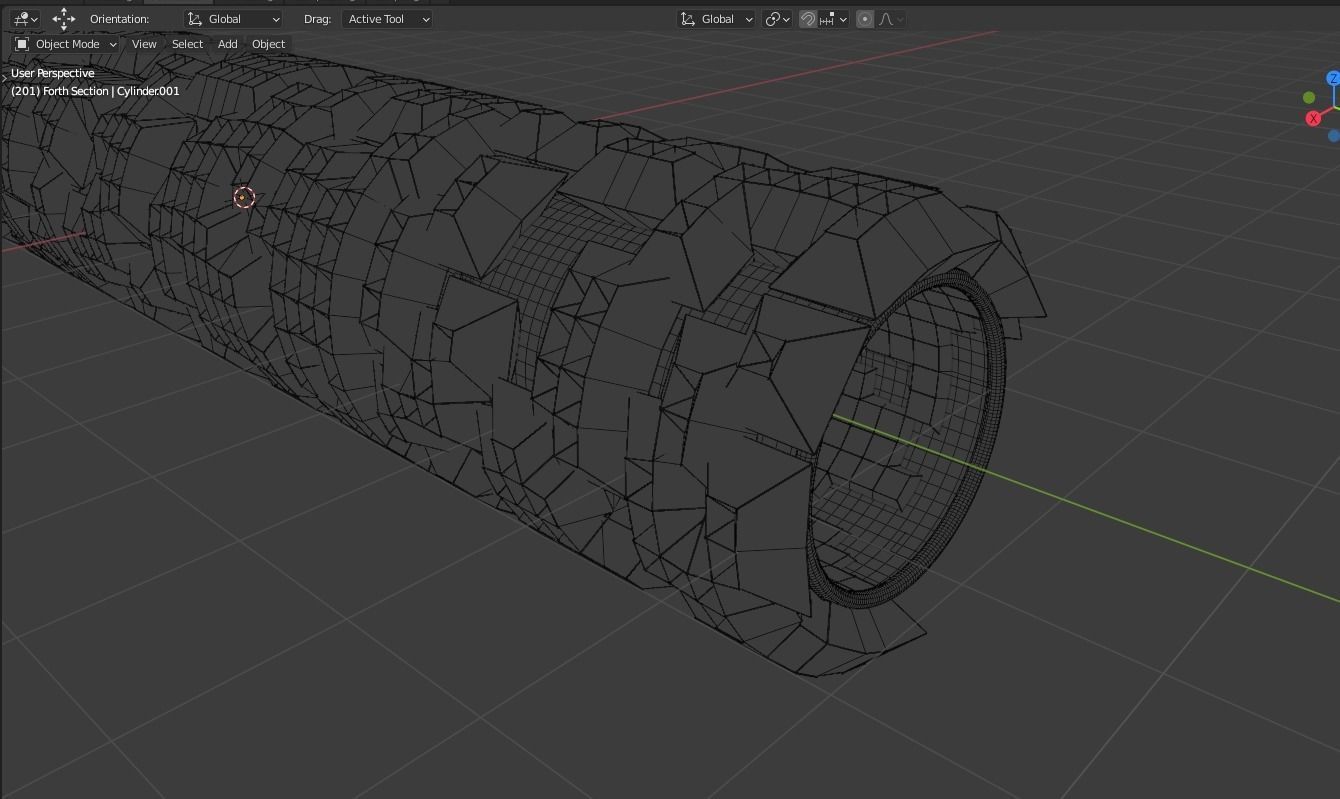Click the 'Drag:' label
The width and height of the screenshot is (1340, 799).
tap(317, 19)
